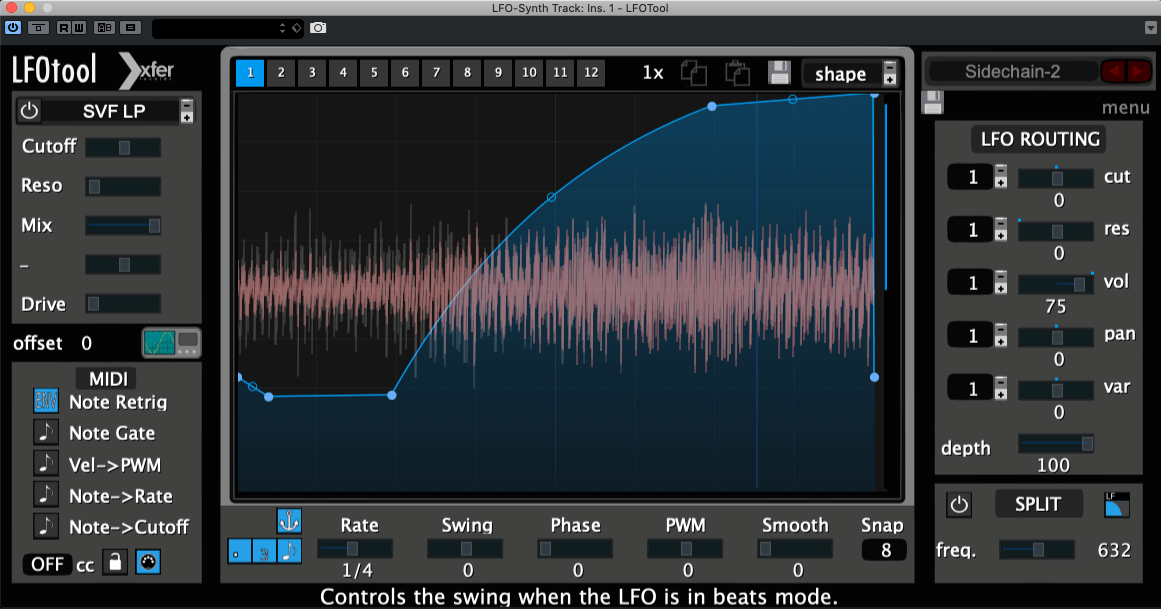1161x609 pixels.
Task: Click the Cutoff slider
Action: tap(123, 147)
